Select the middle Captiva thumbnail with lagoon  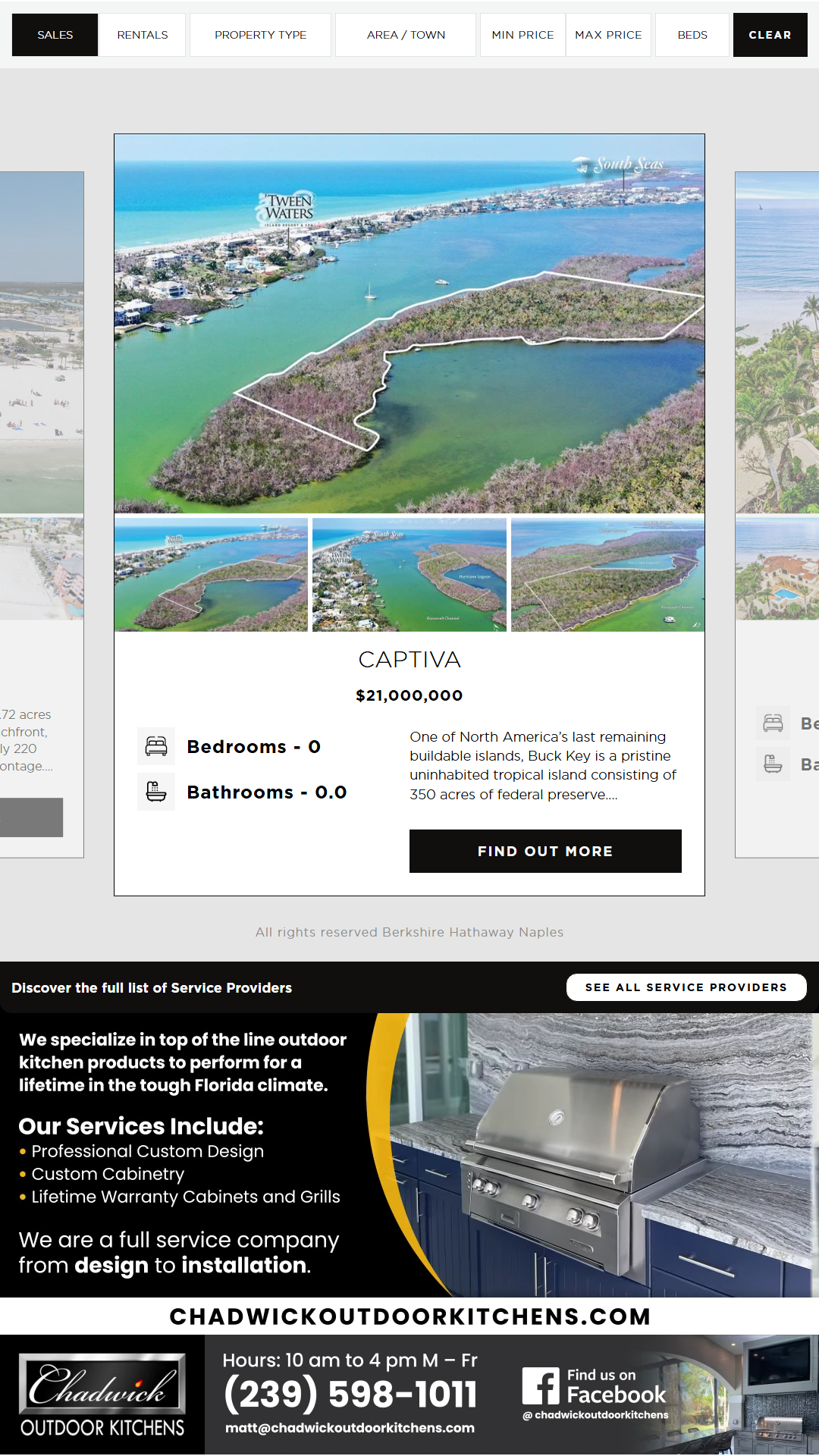pyautogui.click(x=409, y=575)
